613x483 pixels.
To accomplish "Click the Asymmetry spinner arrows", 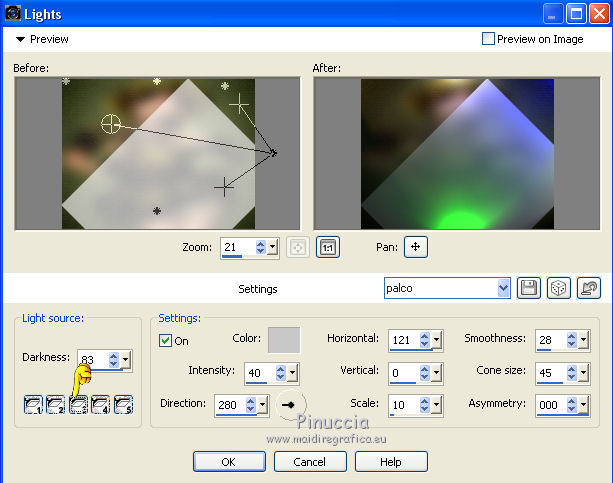I will pos(572,405).
